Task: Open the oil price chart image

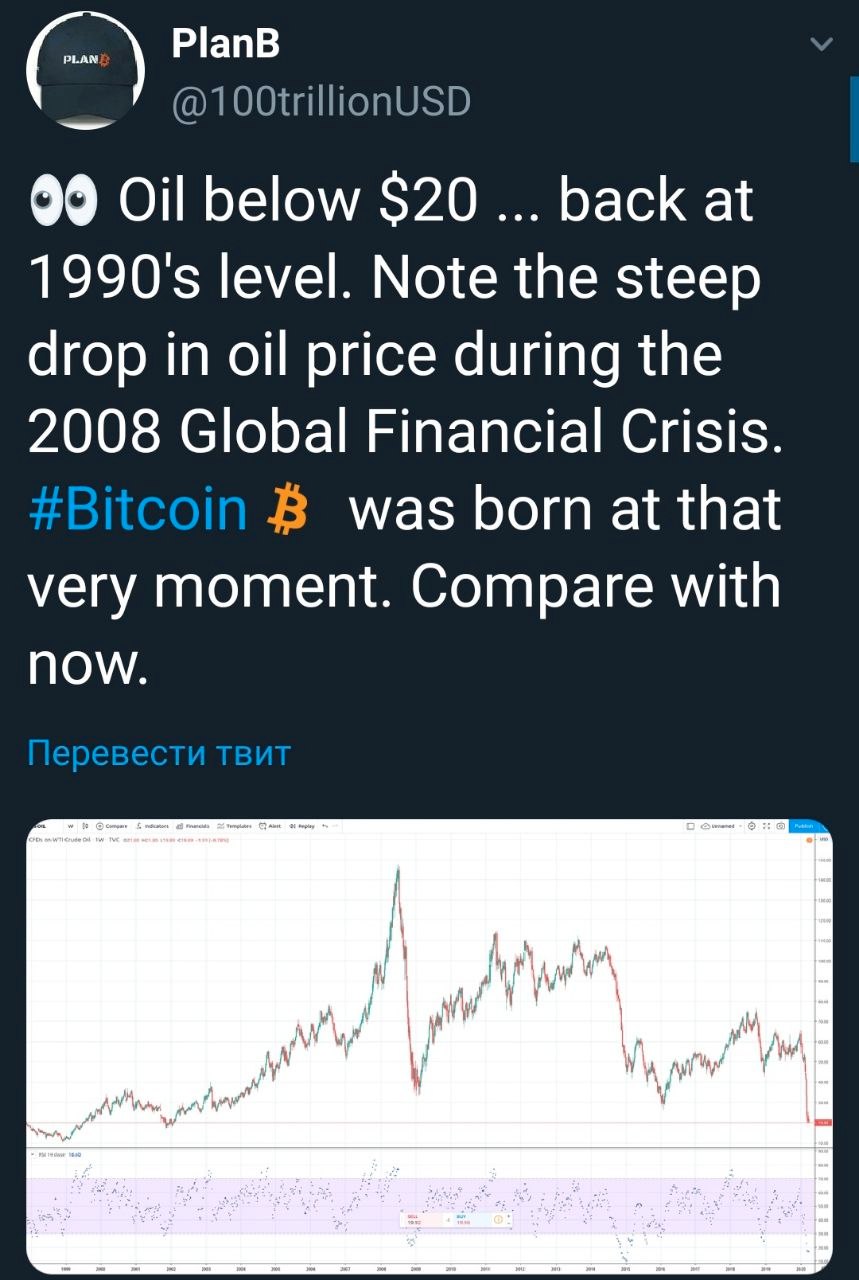Action: [429, 1045]
